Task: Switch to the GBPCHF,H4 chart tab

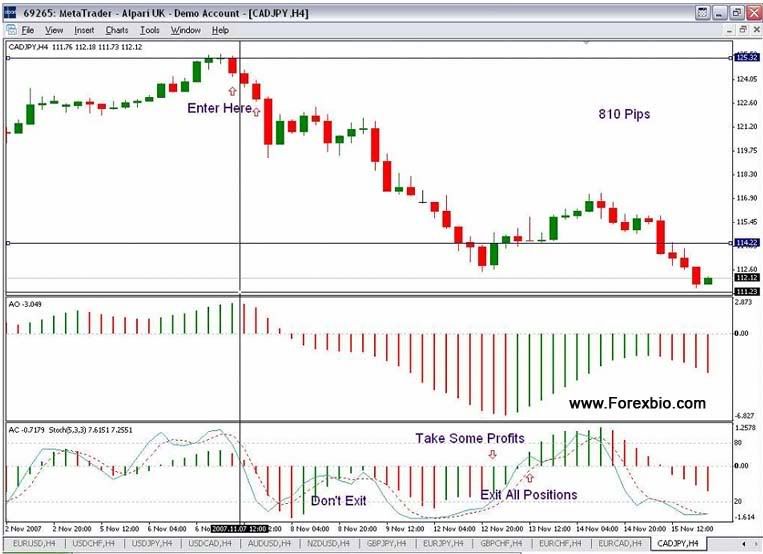Action: (x=501, y=543)
